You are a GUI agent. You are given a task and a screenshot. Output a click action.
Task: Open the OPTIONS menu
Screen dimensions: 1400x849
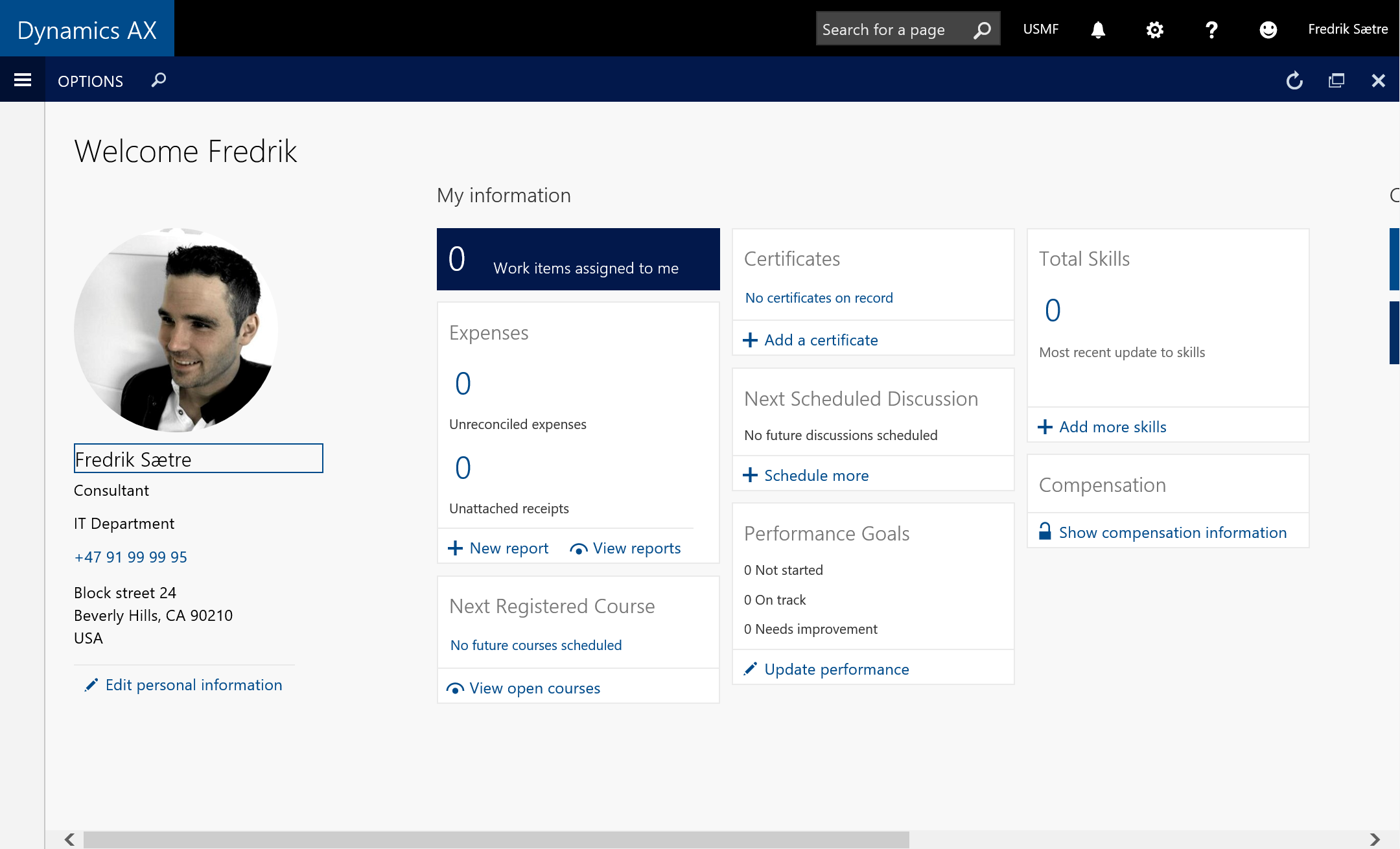click(x=90, y=81)
